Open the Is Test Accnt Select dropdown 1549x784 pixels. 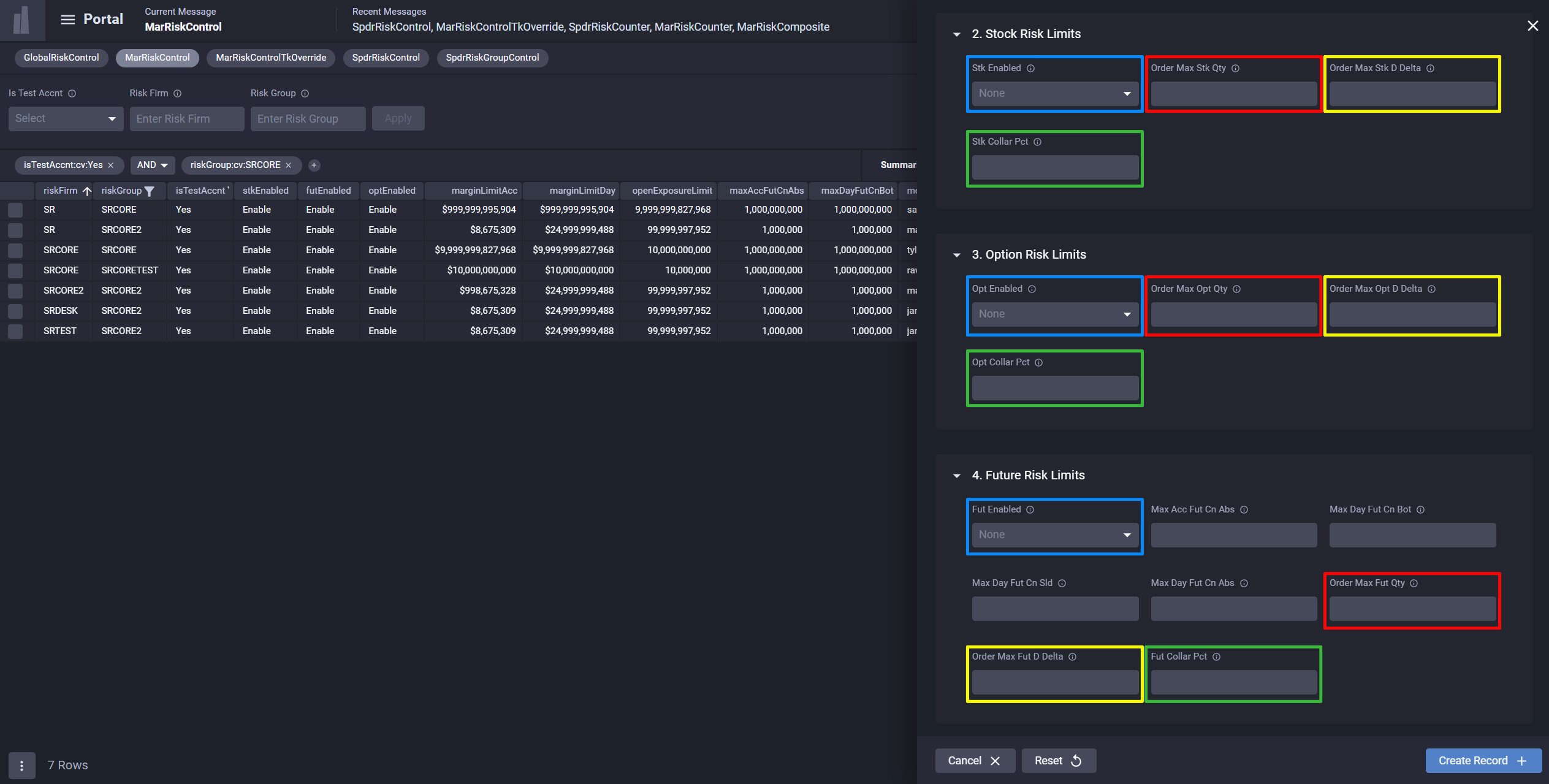[x=66, y=118]
